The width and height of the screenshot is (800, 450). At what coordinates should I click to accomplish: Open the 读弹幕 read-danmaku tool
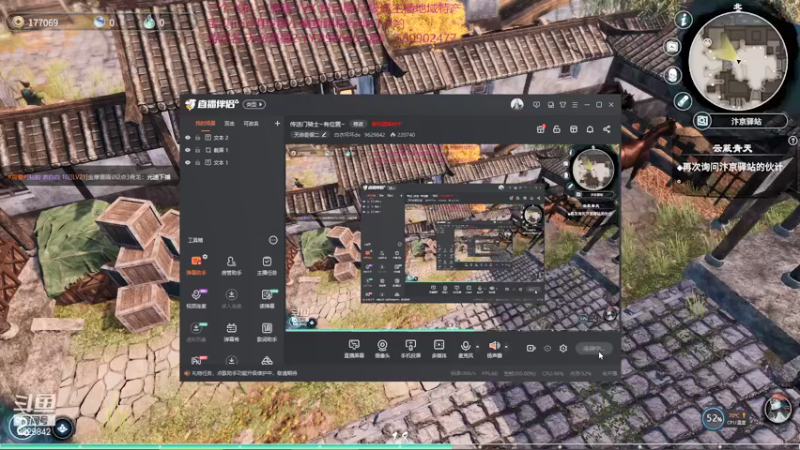pyautogui.click(x=266, y=298)
